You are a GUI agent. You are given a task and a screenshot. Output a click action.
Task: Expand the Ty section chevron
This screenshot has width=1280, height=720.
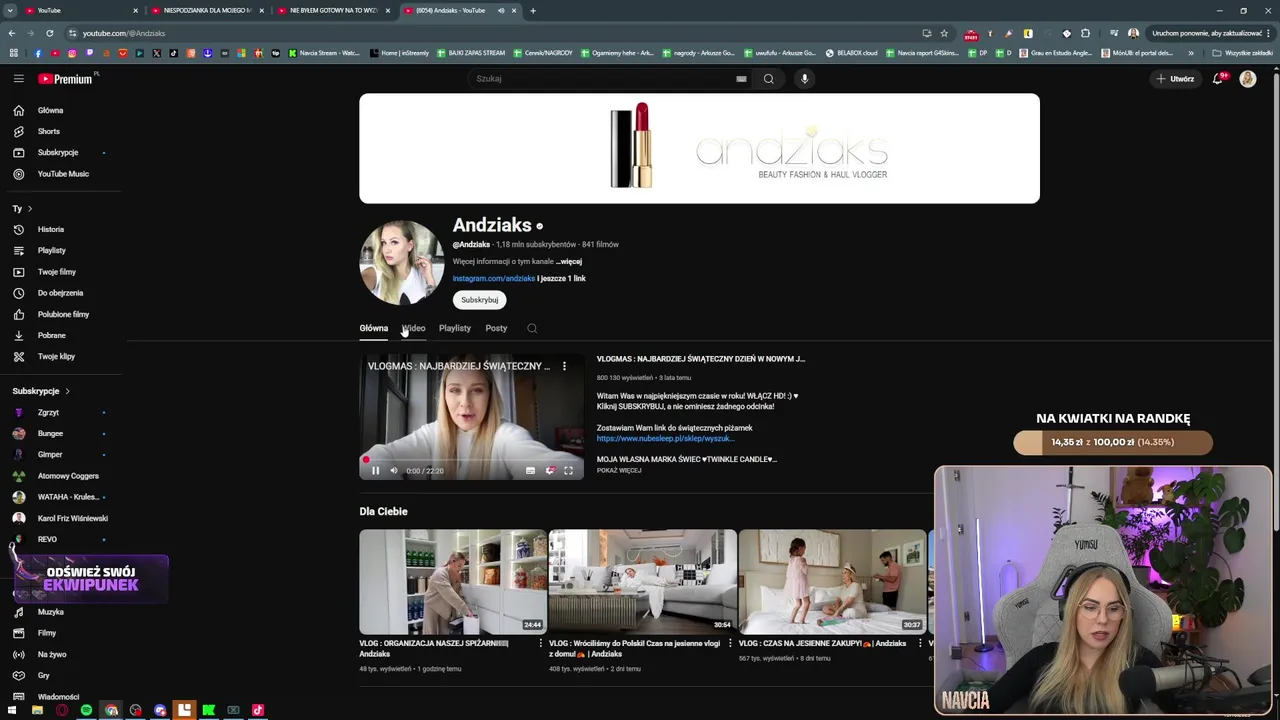click(x=29, y=208)
